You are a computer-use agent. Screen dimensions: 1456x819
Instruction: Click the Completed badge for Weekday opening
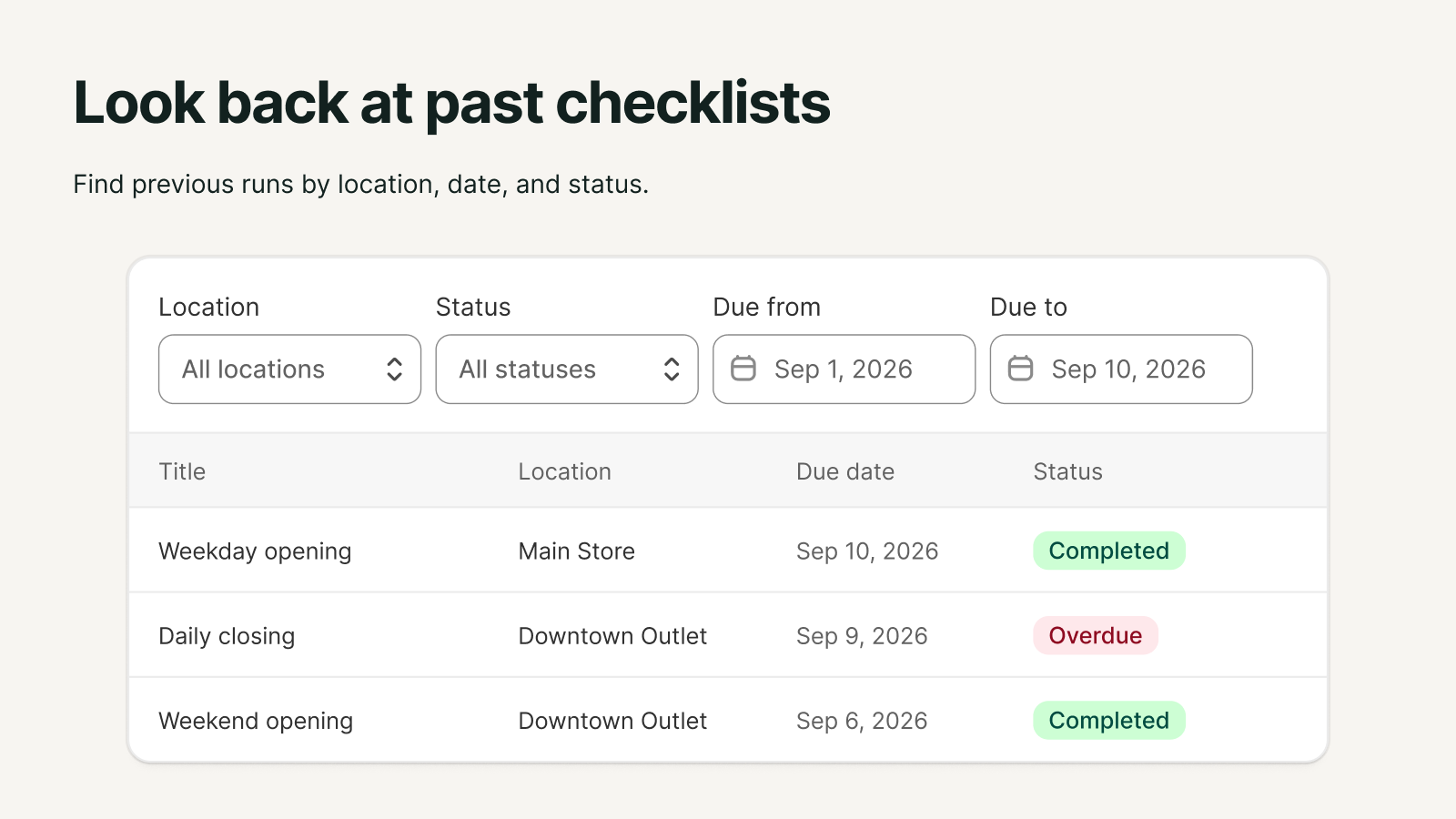(x=1109, y=551)
